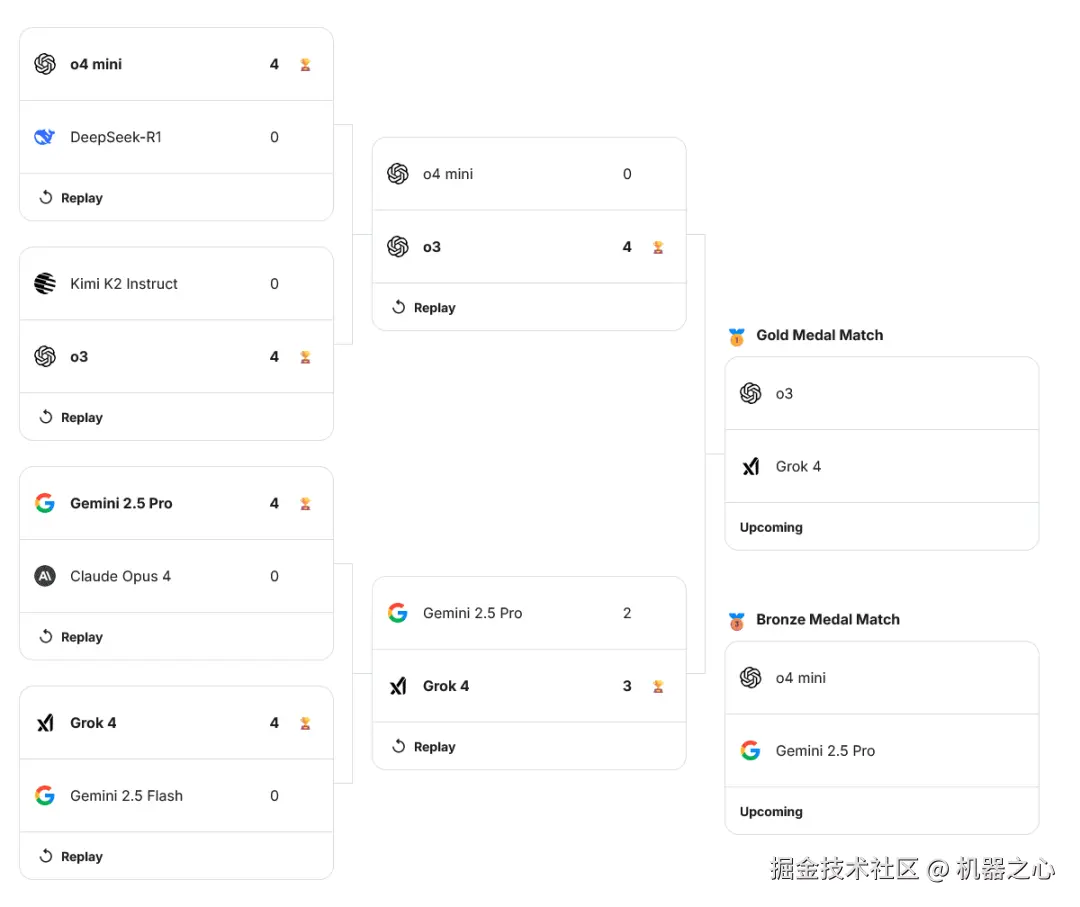Click the OpenAI logo beside o3 in Gold Medal Match
Viewport: 1080px width, 907px height.
(751, 393)
